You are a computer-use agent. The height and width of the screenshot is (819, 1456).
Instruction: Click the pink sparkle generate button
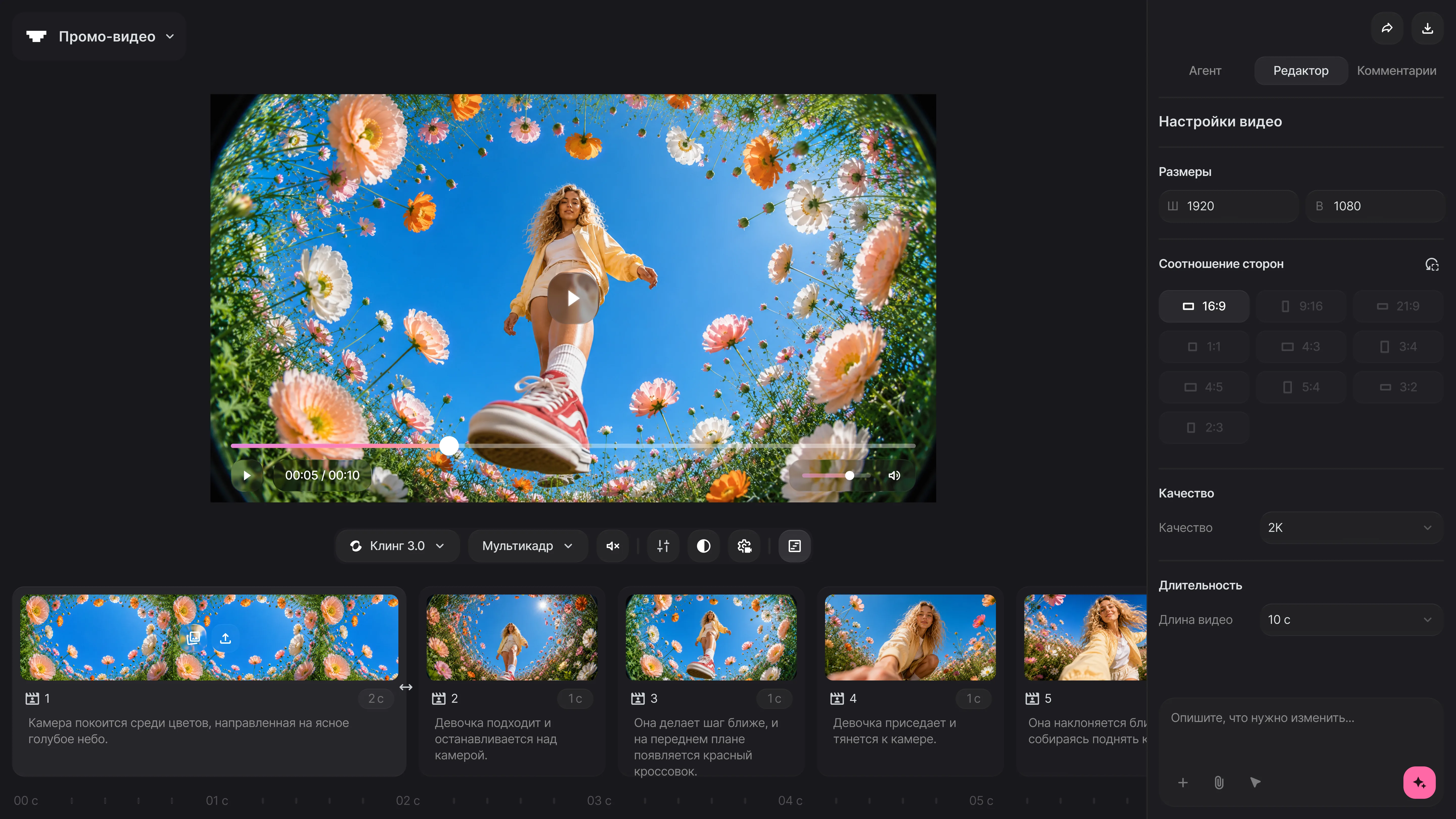(x=1419, y=782)
